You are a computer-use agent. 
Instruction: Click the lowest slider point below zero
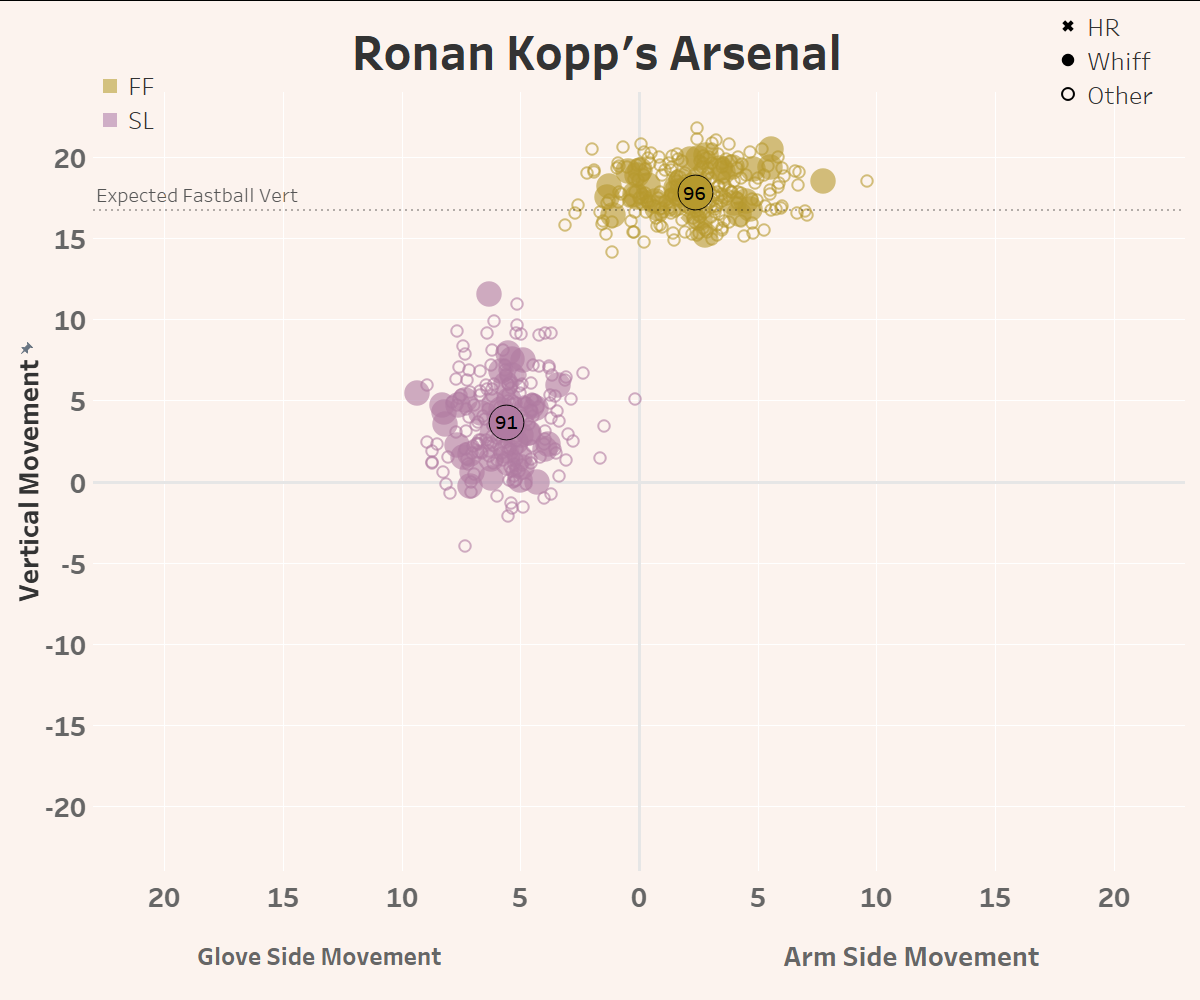[x=465, y=546]
